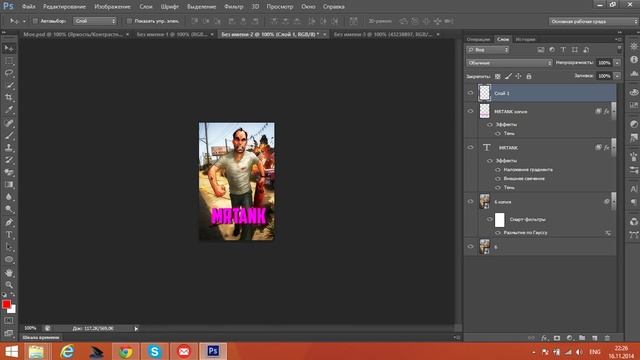Enable the Автовыбор checkbox
Image resolution: width=640 pixels, height=360 pixels.
35,21
